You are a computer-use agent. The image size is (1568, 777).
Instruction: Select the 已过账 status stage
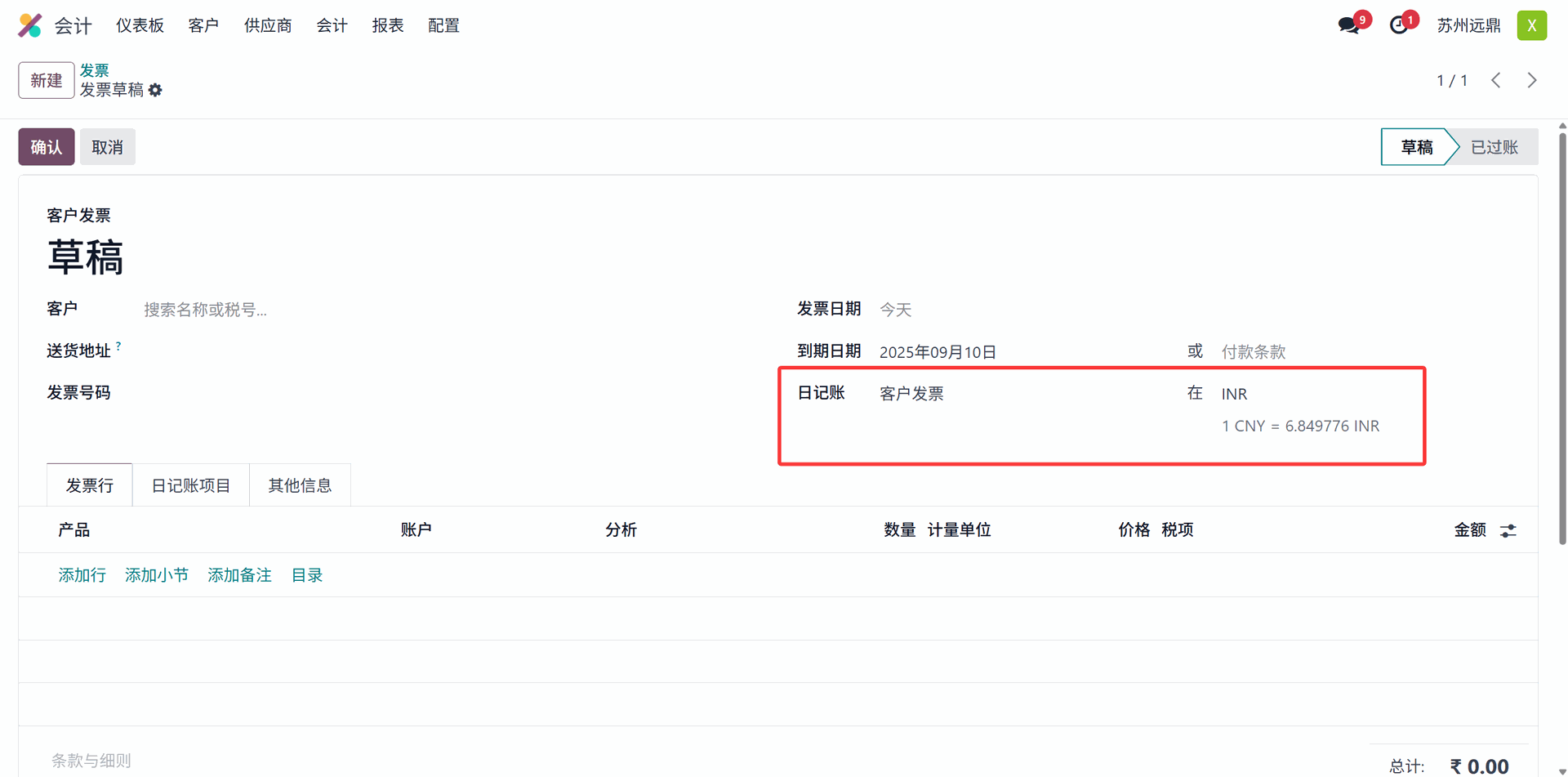[1494, 147]
